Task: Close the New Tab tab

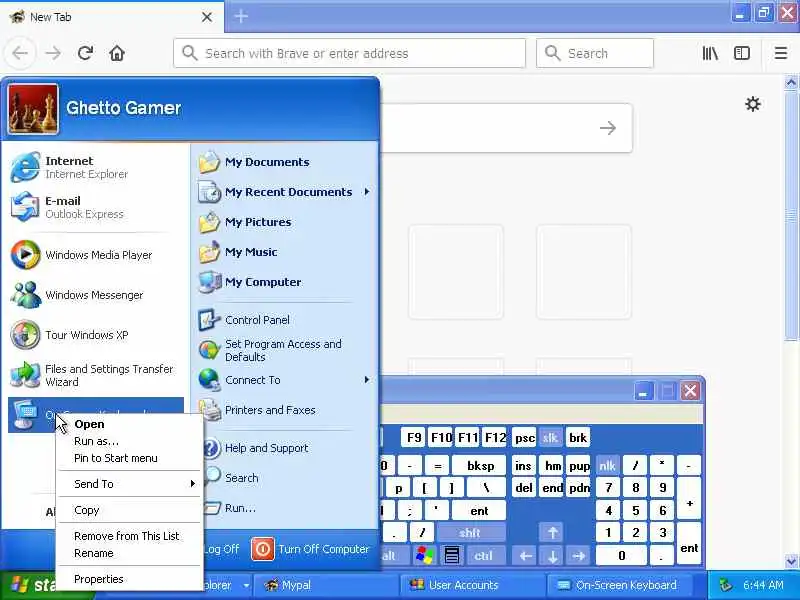Action: (x=207, y=17)
